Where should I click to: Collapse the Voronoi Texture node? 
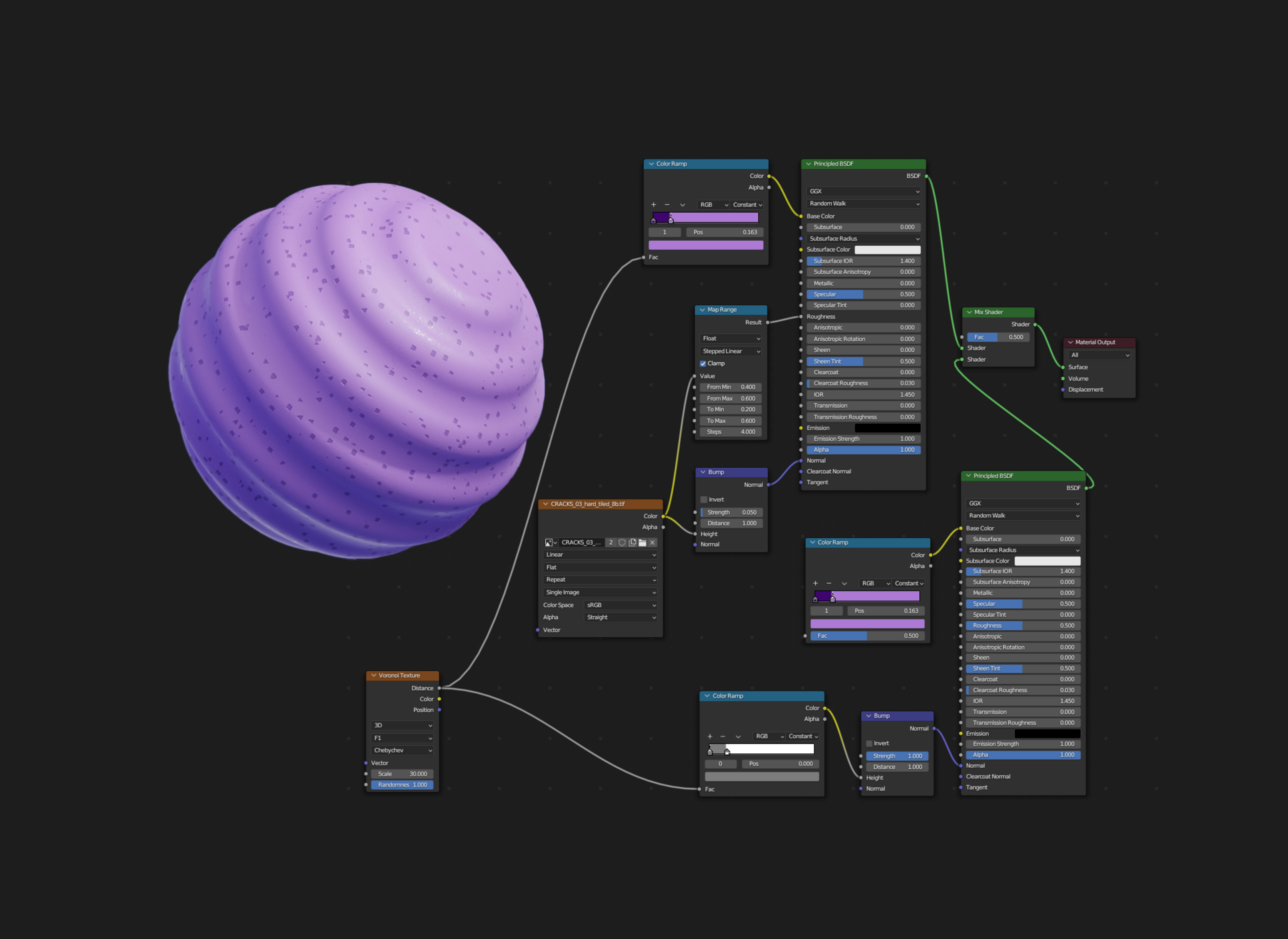[374, 675]
